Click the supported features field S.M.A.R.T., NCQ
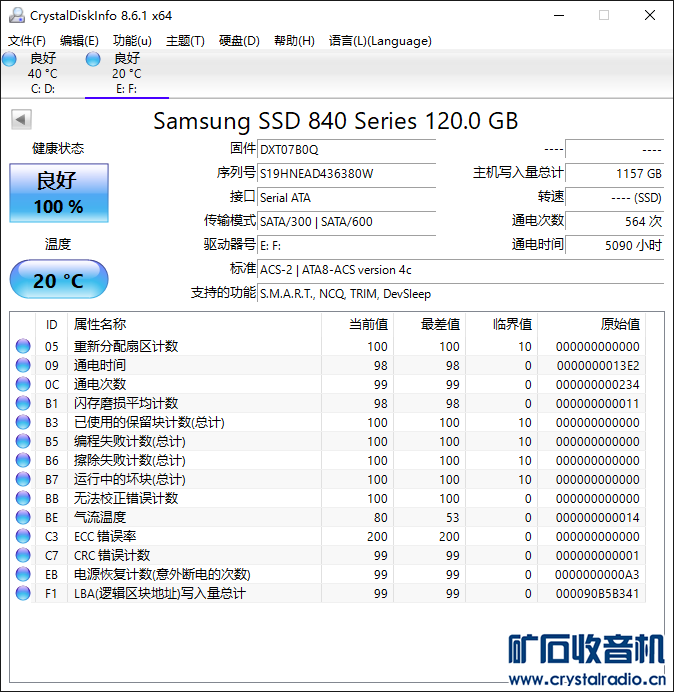Screen dimensions: 674x692 click(460, 293)
